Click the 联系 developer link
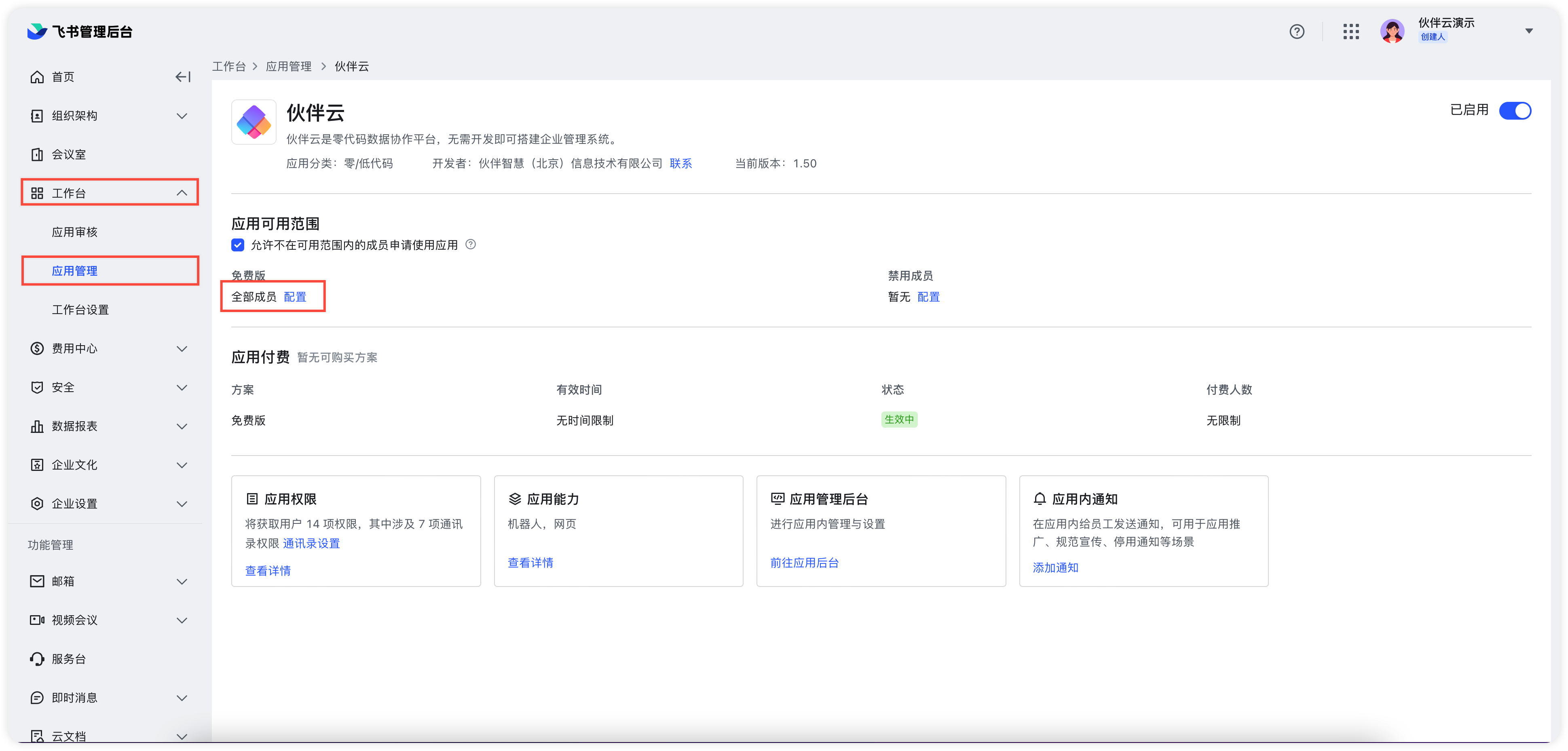The height and width of the screenshot is (751, 1568). pos(680,163)
